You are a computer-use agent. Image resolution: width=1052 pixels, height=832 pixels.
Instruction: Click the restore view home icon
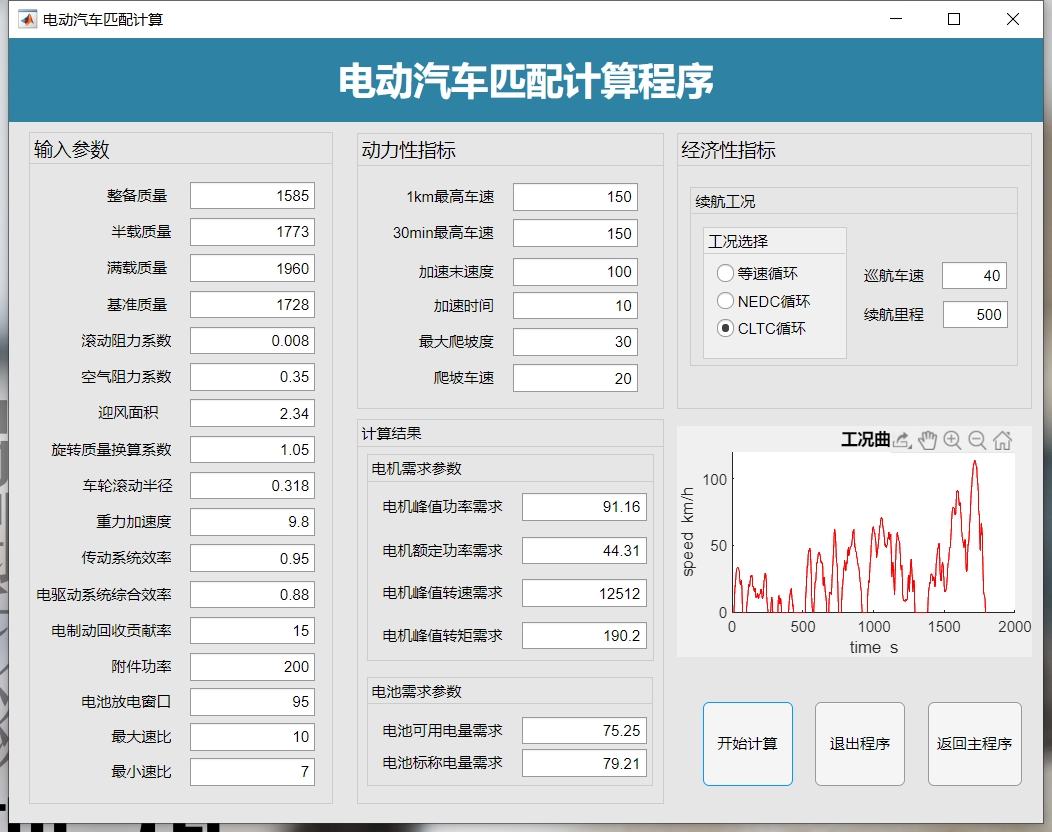tap(1002, 441)
